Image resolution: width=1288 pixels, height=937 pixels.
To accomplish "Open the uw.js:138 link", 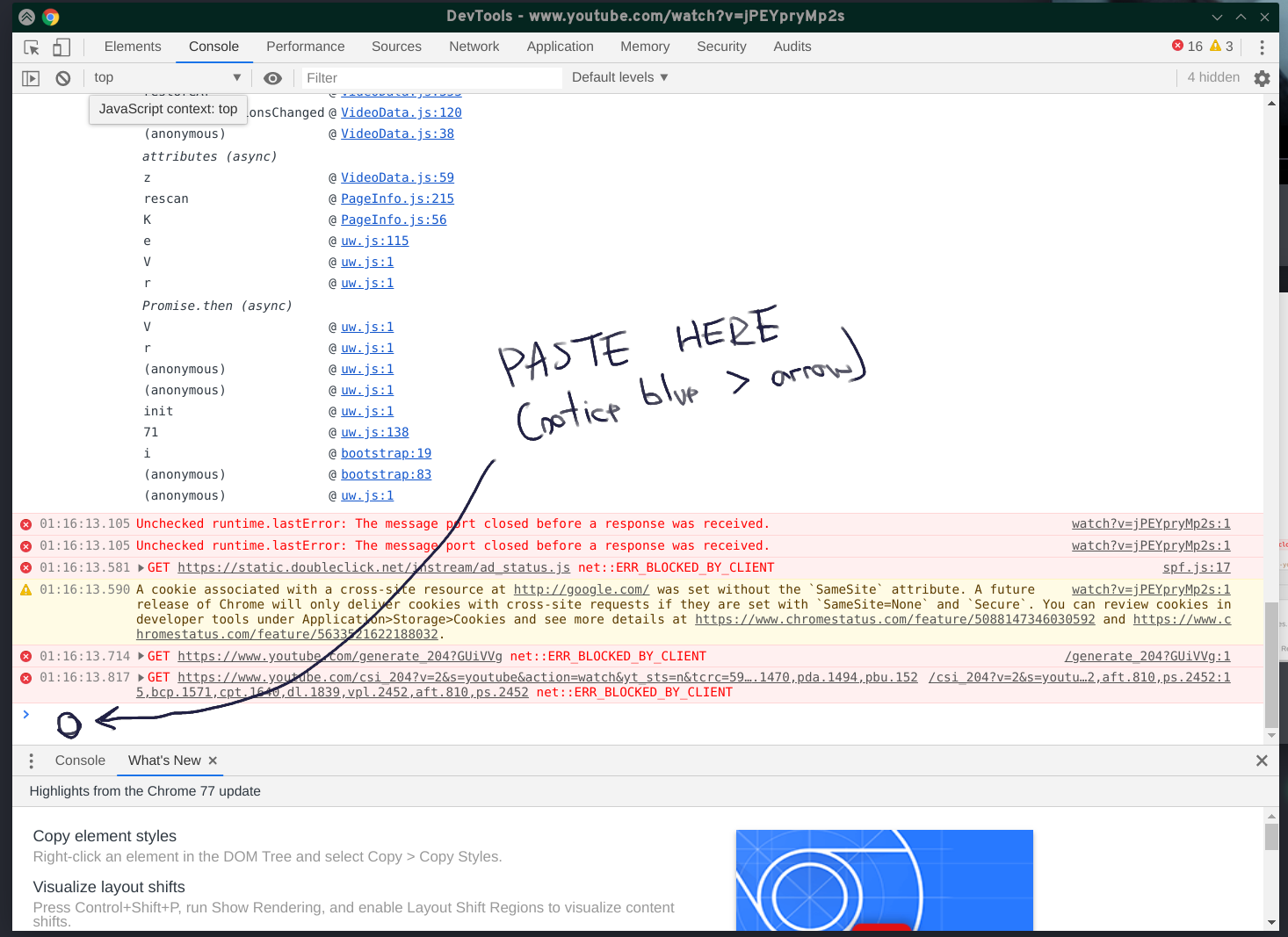I will (x=375, y=432).
